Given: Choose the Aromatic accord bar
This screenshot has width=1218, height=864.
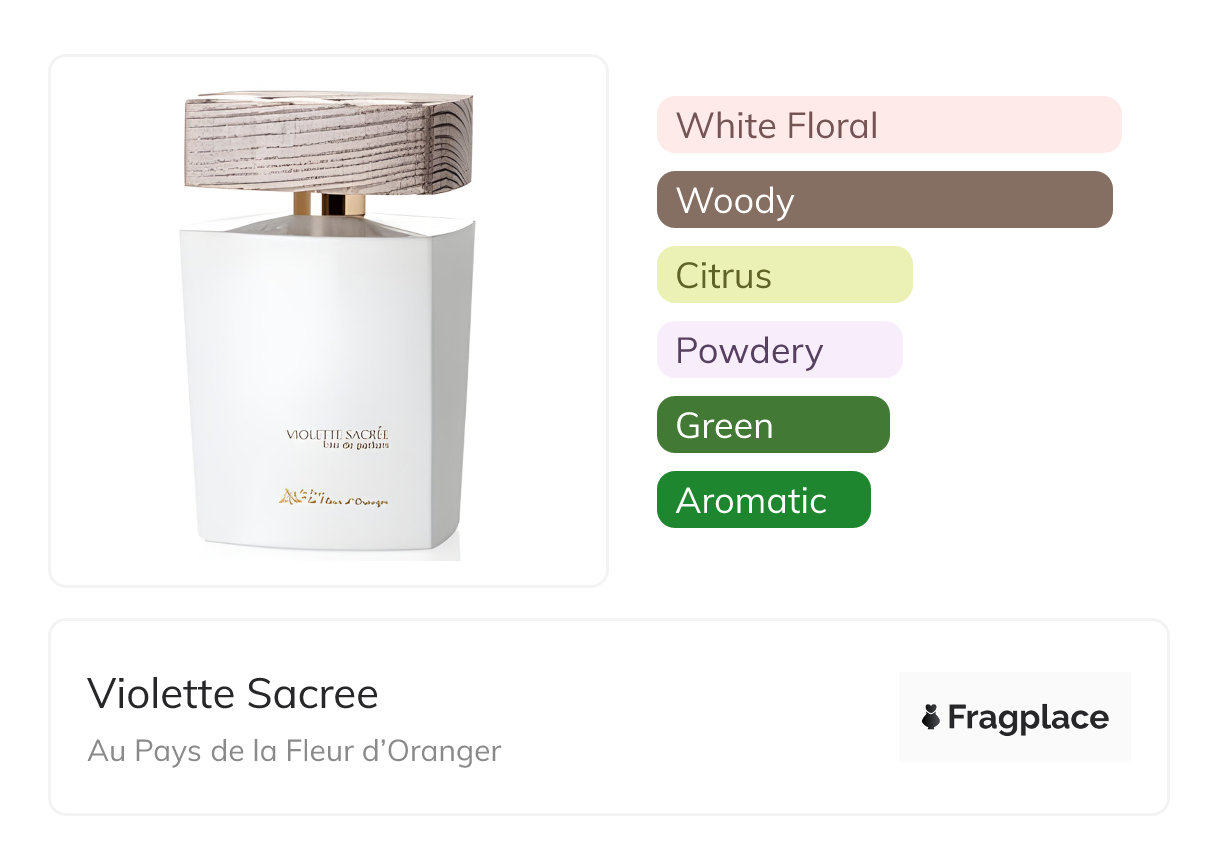Looking at the screenshot, I should coord(764,500).
